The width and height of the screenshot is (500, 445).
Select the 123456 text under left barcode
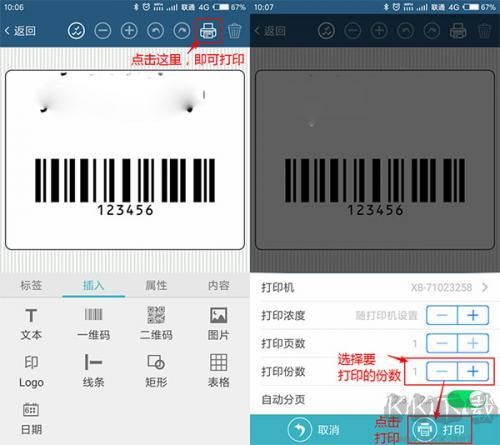pyautogui.click(x=125, y=210)
